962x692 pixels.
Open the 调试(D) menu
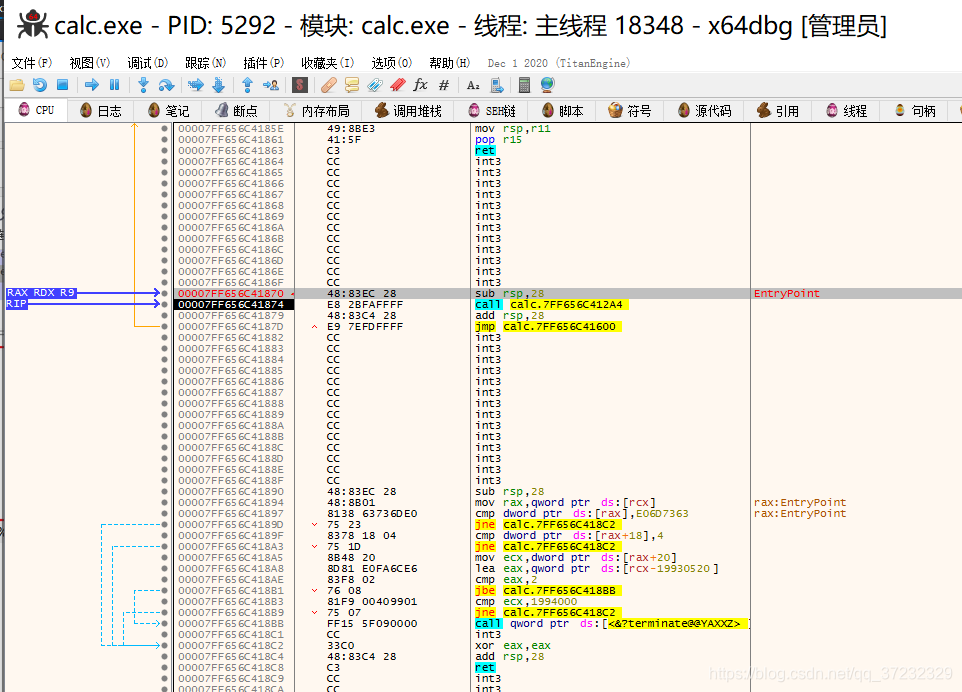[x=148, y=63]
